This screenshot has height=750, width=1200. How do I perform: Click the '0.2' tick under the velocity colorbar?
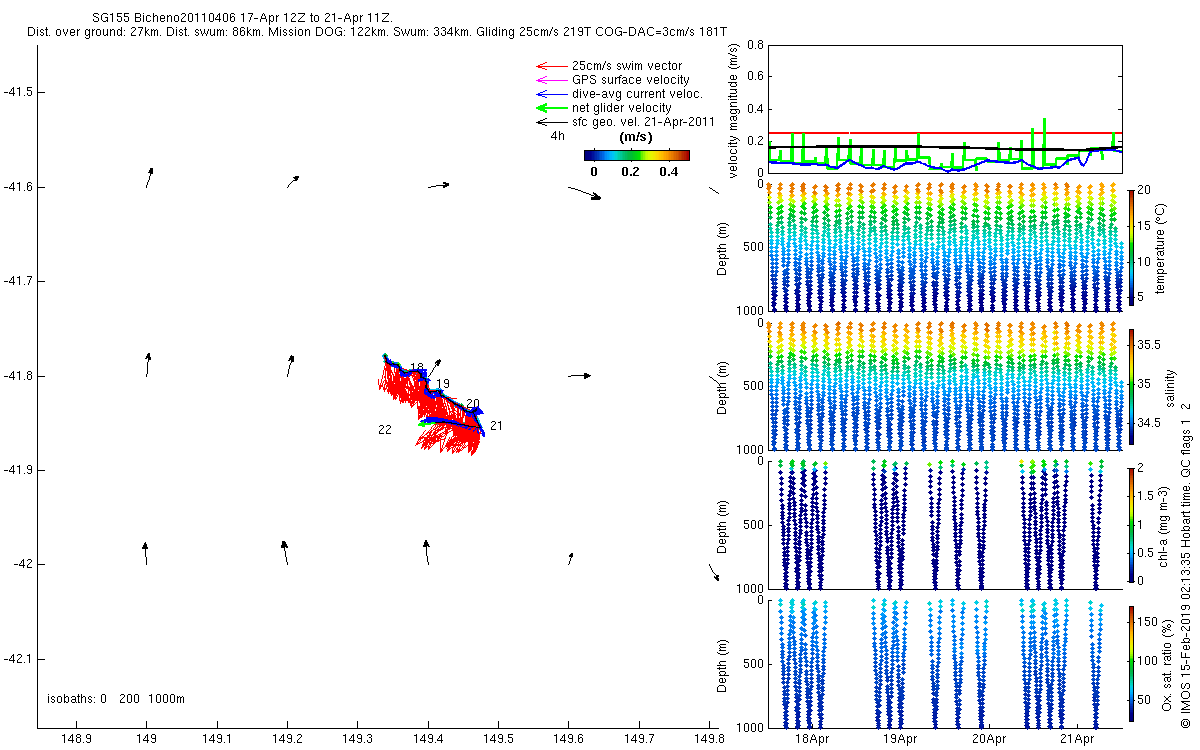(x=630, y=171)
